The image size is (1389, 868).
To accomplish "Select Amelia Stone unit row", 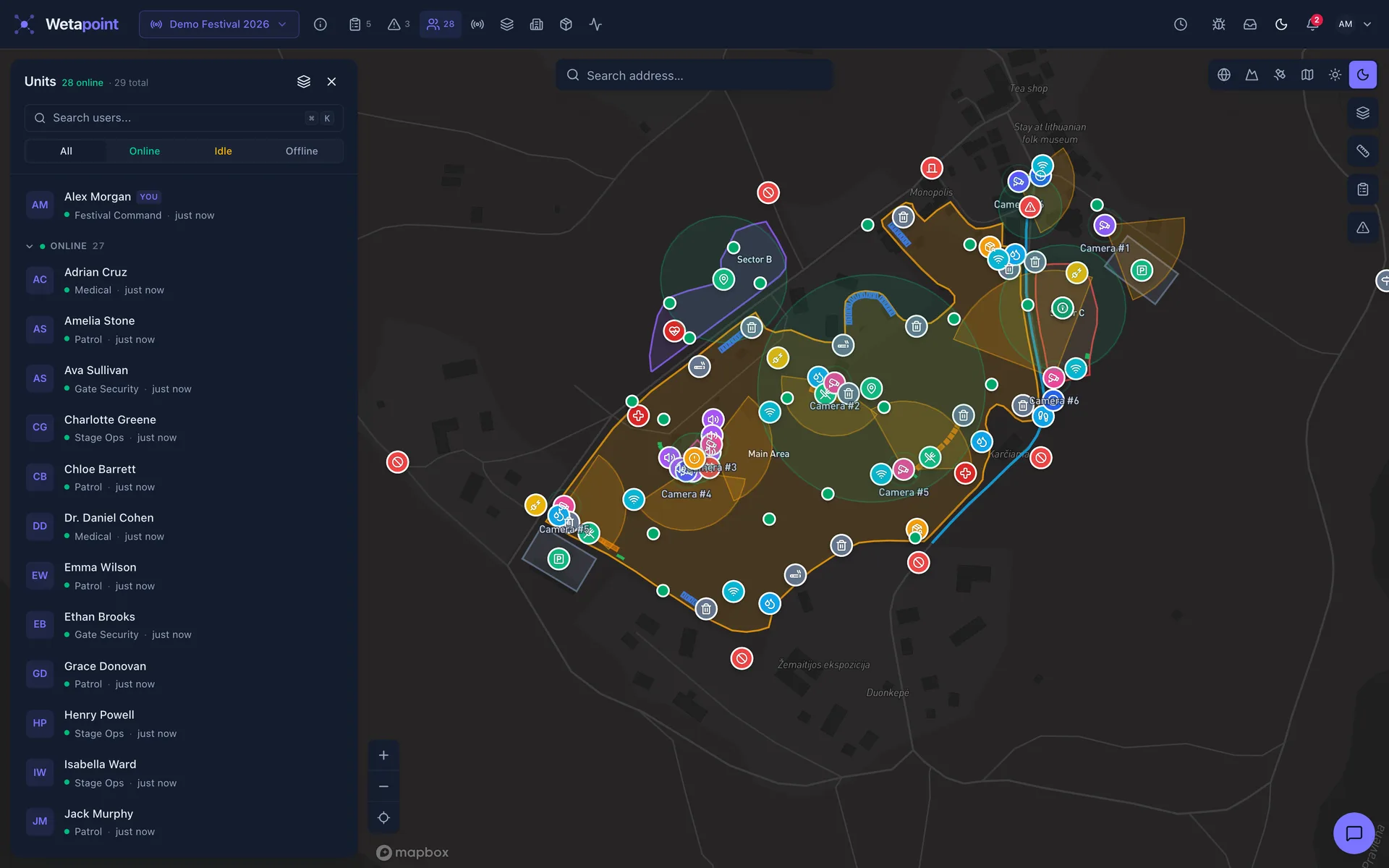I will tap(184, 330).
